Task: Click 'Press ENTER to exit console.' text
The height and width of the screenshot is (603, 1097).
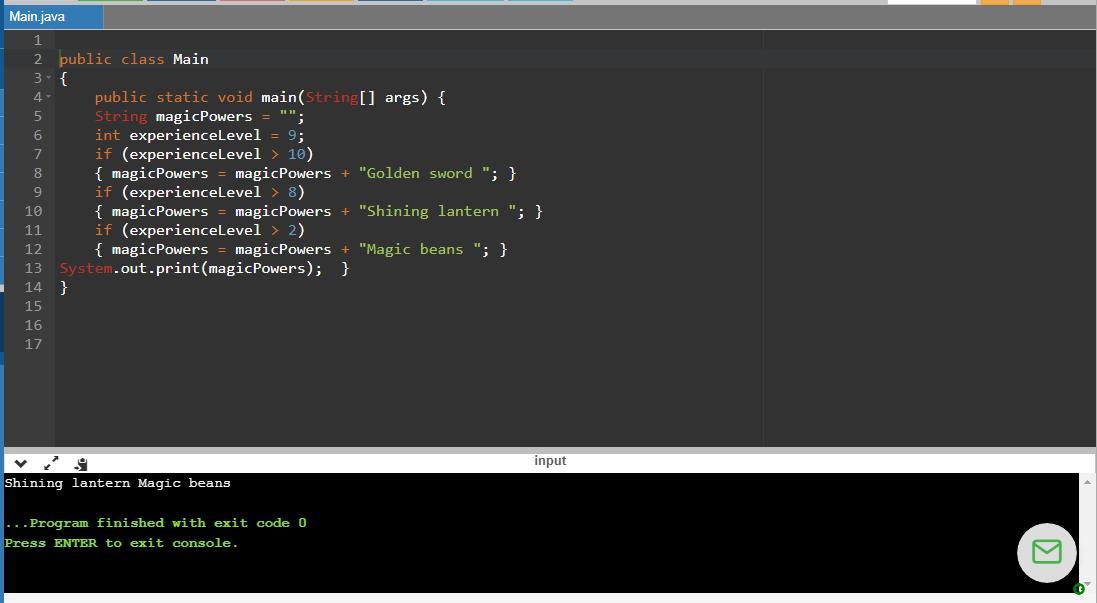Action: 121,543
